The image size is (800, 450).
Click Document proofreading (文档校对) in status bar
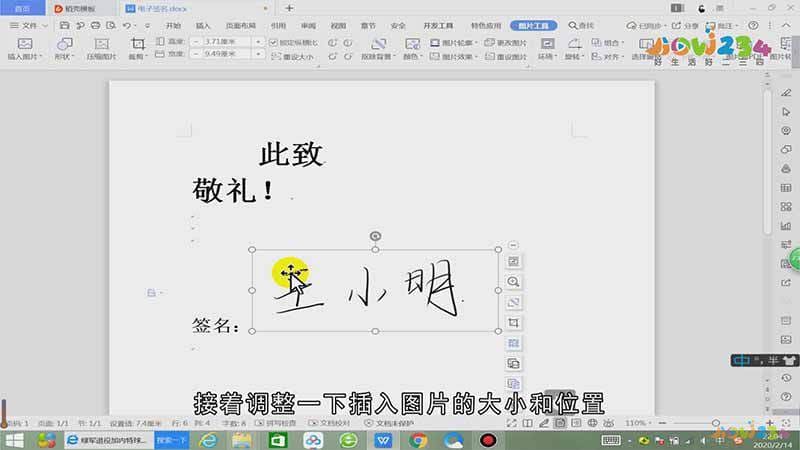click(329, 423)
